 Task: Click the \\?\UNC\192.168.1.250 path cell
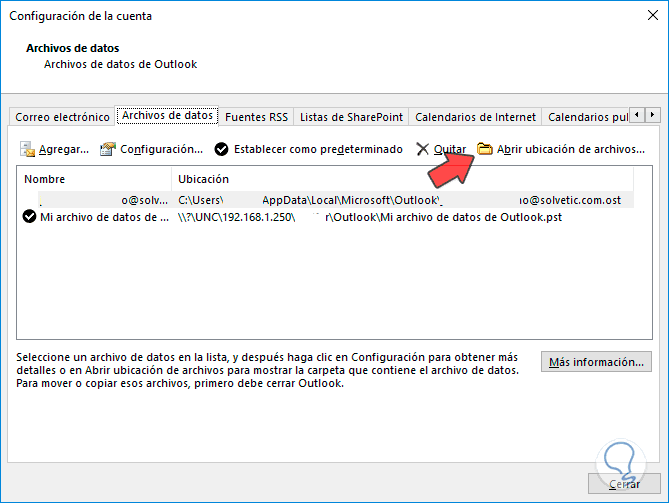(370, 217)
